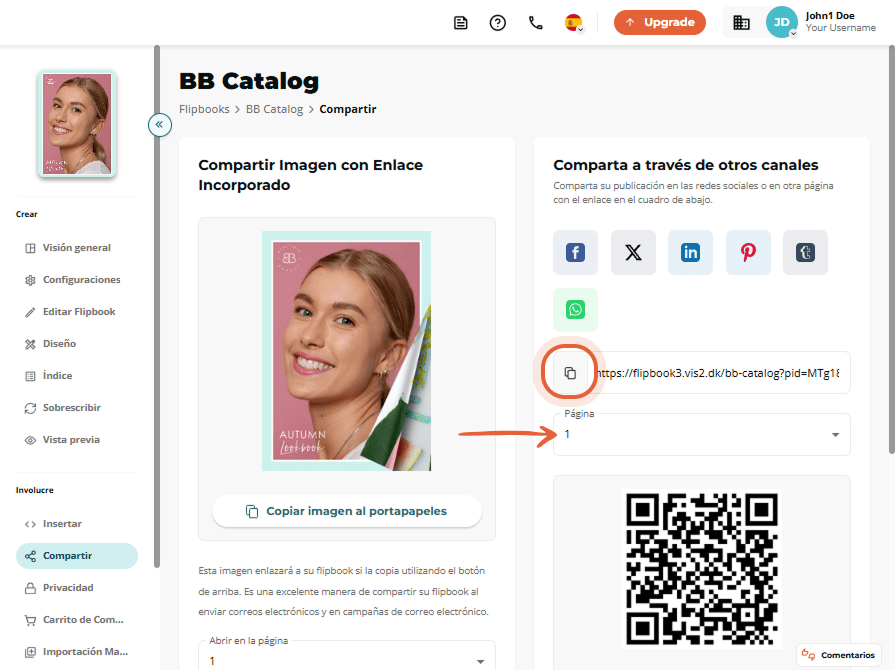Open the document notes icon in top bar
The height and width of the screenshot is (670, 895).
[461, 23]
